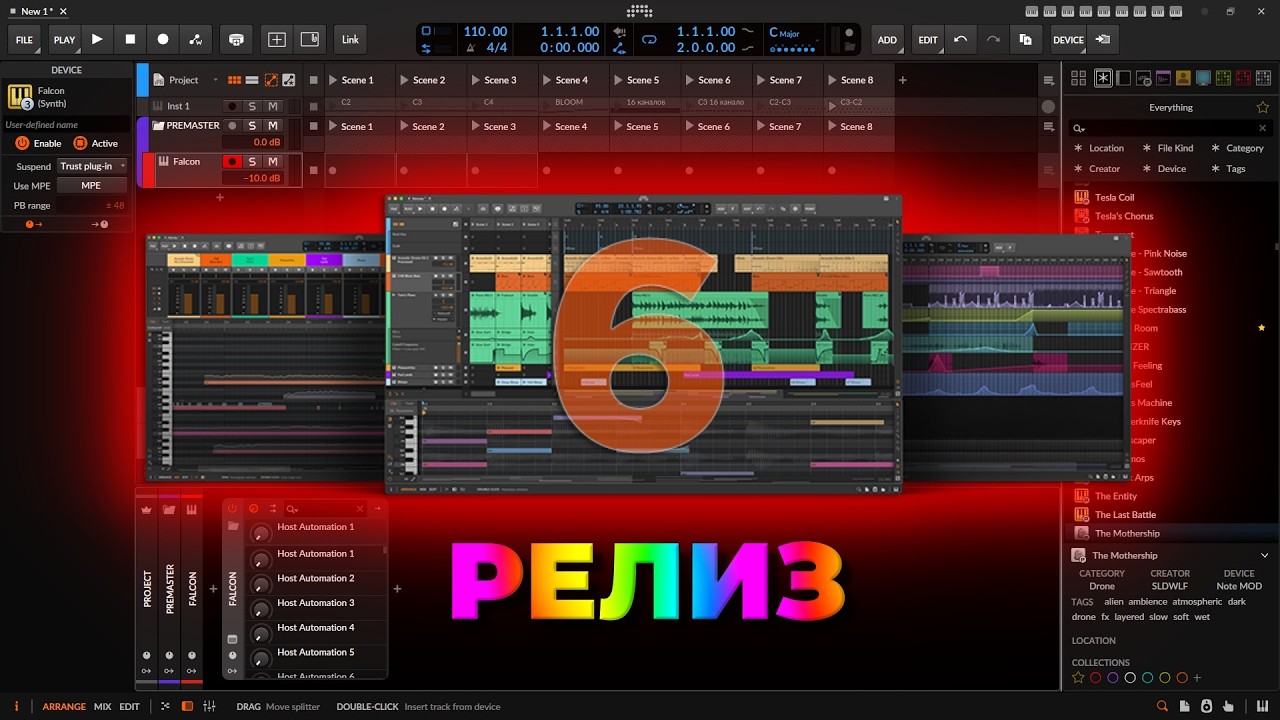This screenshot has width=1280, height=720.
Task: Click the 4/4 time signature field
Action: 497,48
